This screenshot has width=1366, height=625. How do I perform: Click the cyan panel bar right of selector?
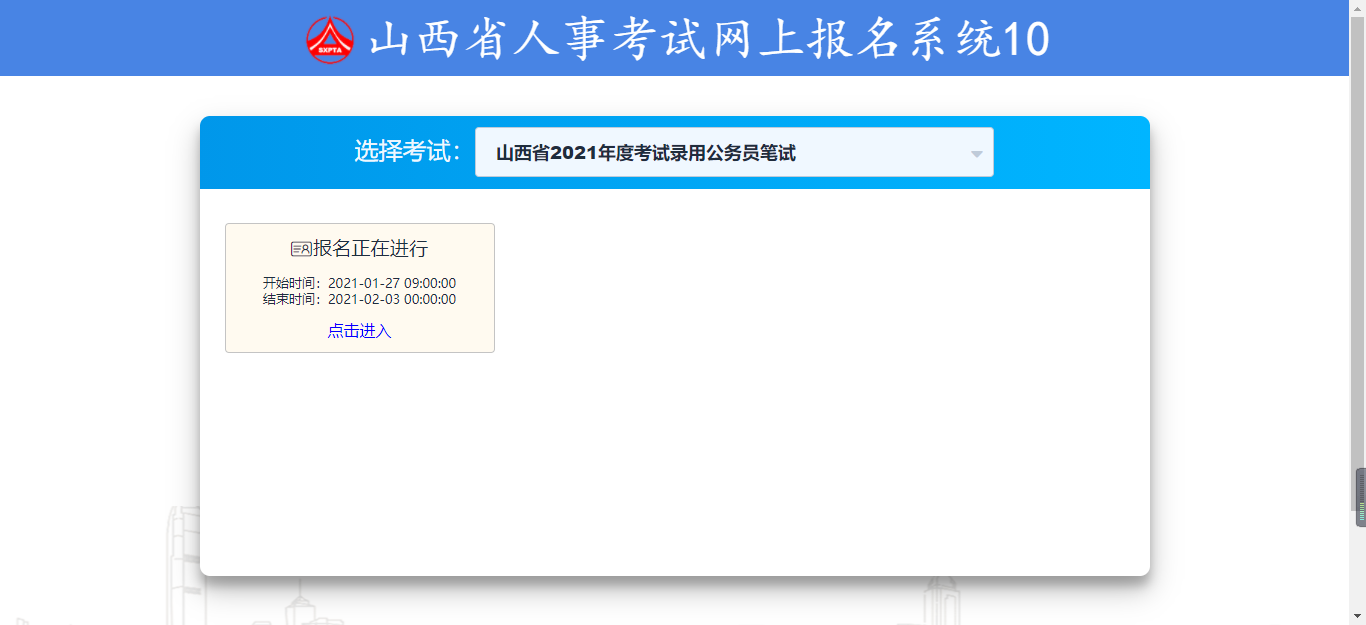1070,153
